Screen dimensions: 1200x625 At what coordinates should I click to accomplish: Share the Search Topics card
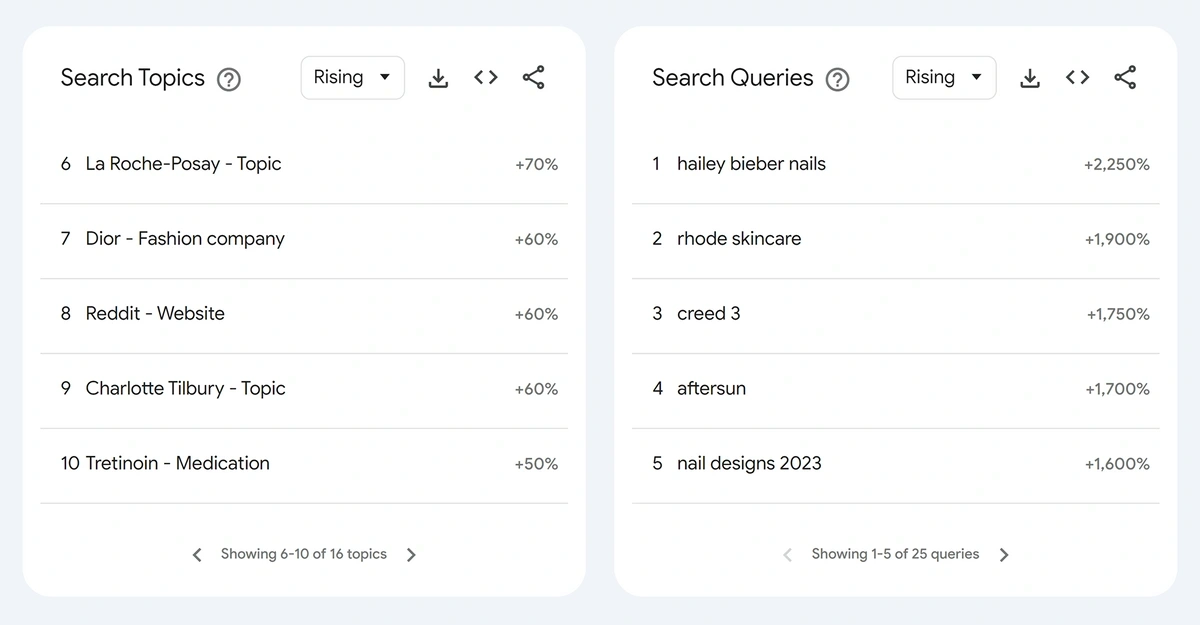[533, 78]
